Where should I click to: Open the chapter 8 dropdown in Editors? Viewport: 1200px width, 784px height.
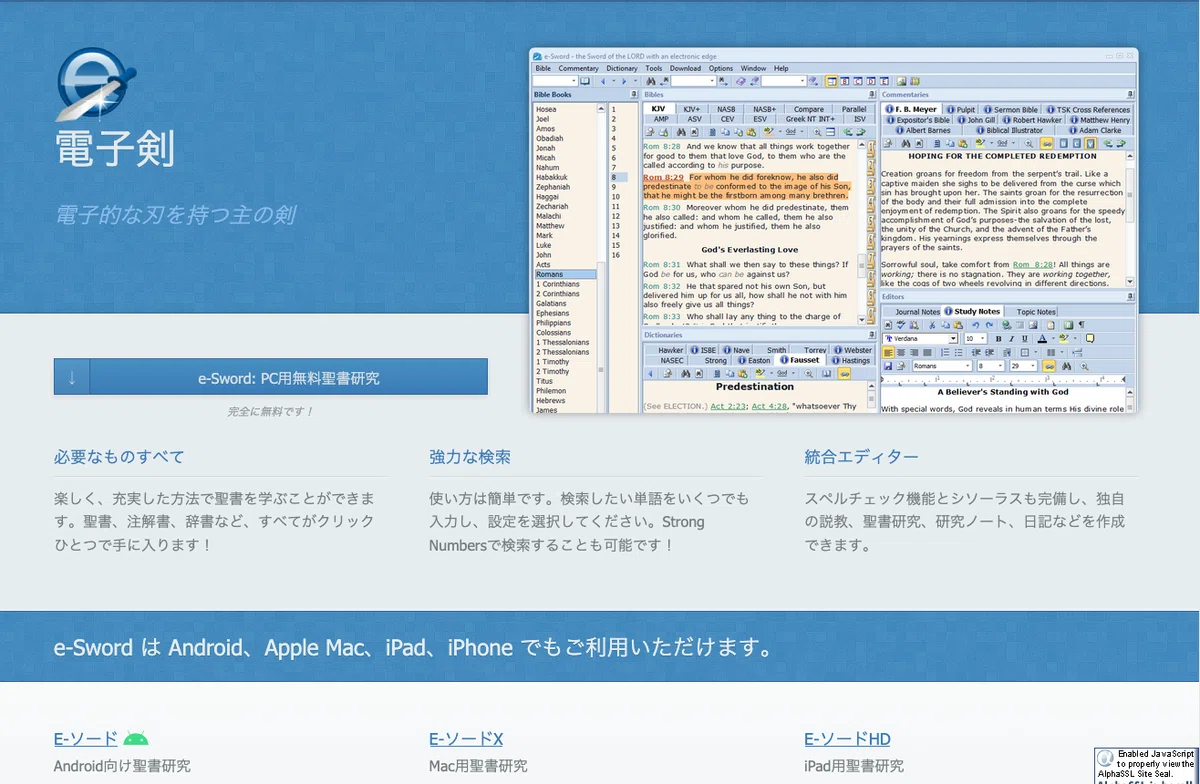[991, 366]
